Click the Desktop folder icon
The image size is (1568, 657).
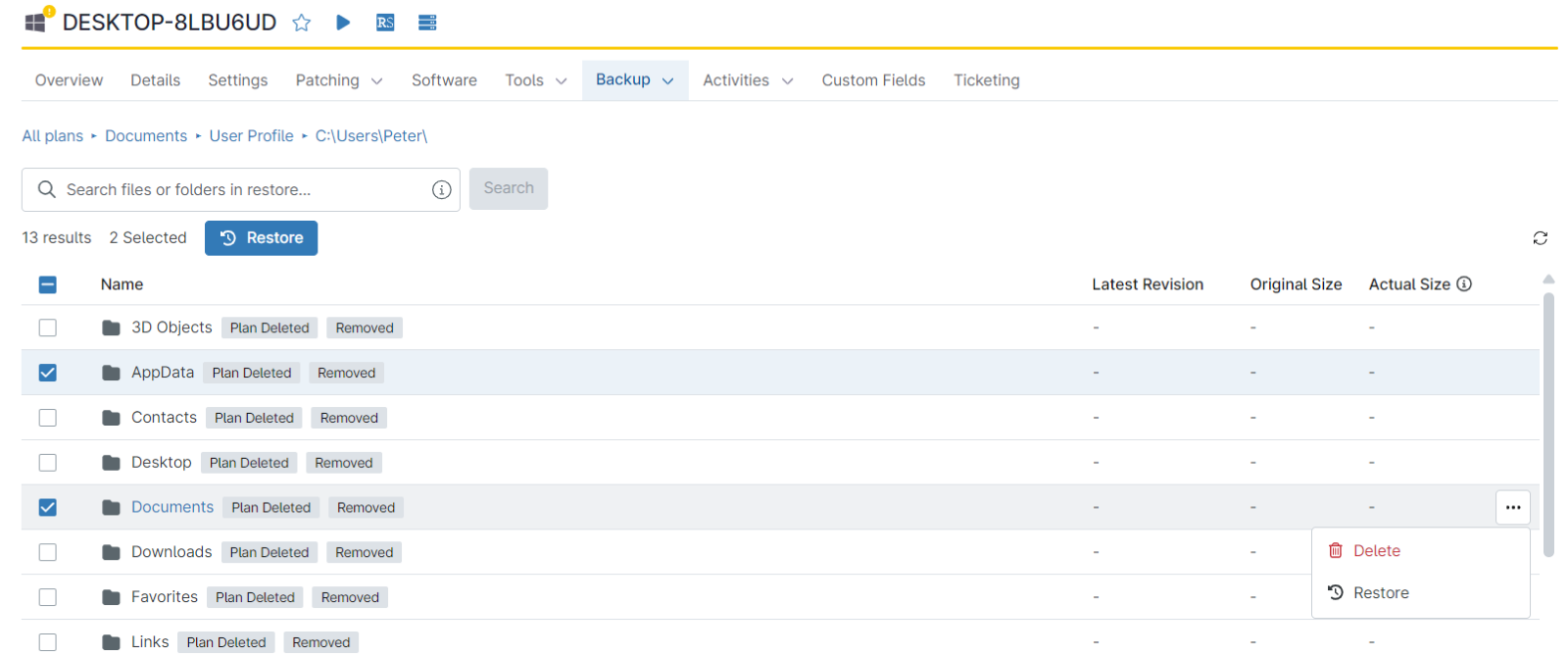pyautogui.click(x=112, y=463)
